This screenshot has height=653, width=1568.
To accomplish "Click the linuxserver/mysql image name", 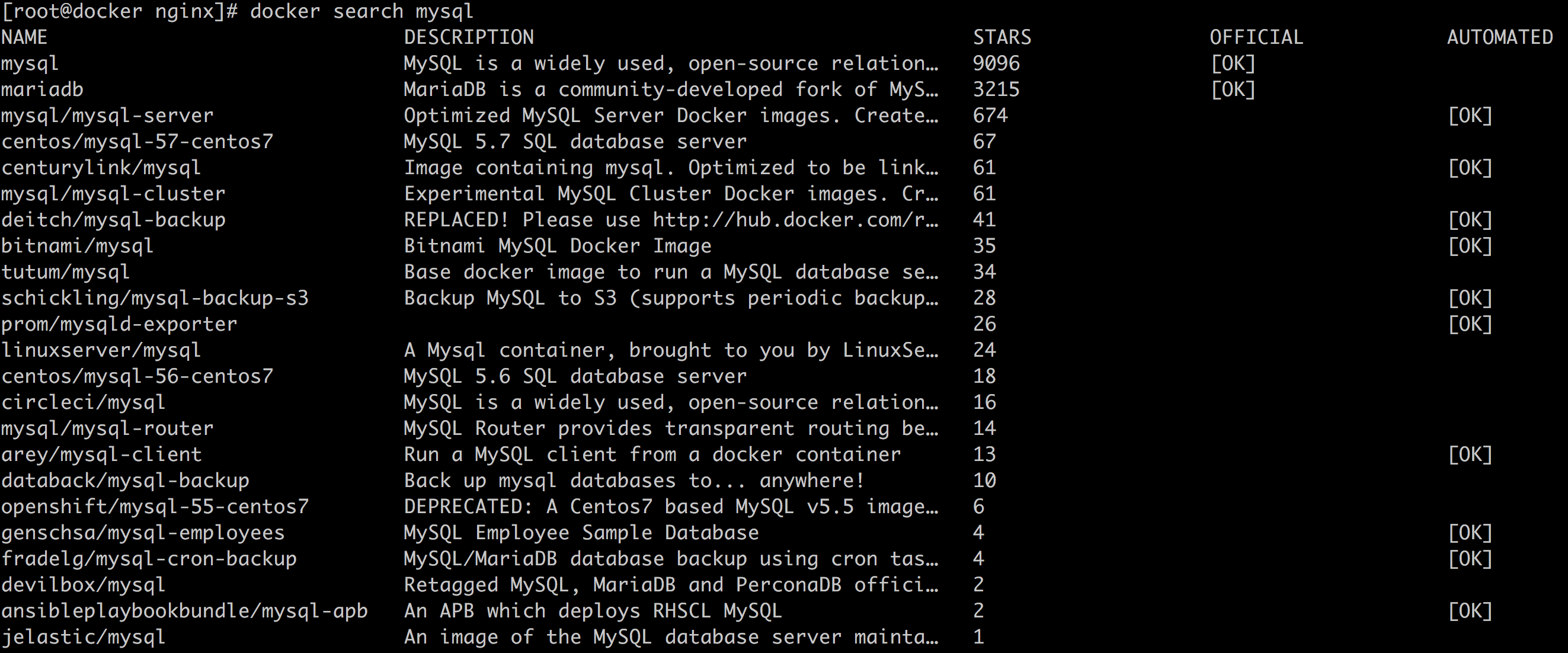I will 101,351.
